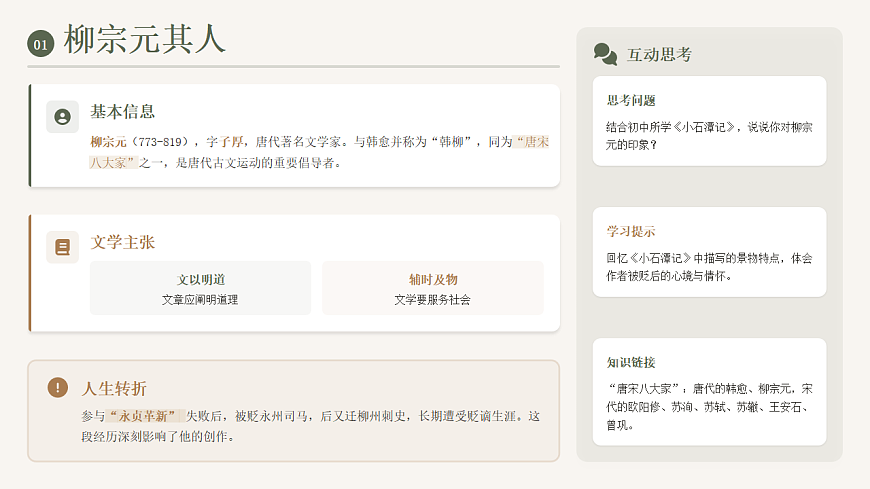Viewport: 870px width, 489px height.
Task: Select the 人生转折 heading
Action: (x=115, y=388)
